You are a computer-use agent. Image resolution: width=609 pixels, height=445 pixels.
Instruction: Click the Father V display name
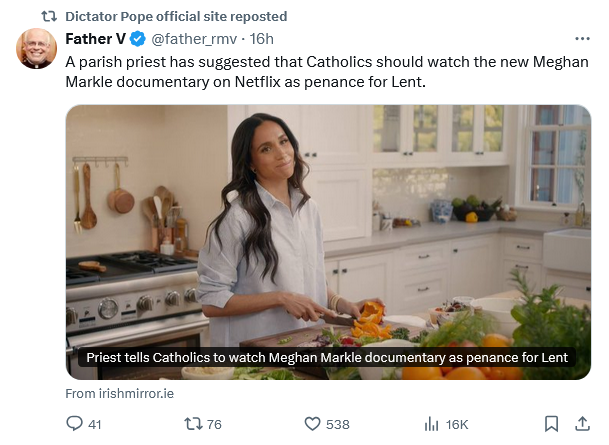coord(96,39)
